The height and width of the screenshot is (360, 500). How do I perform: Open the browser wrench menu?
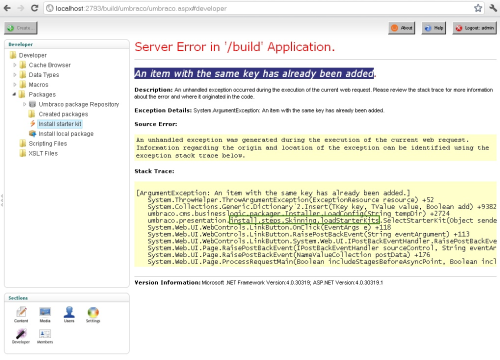tap(493, 8)
